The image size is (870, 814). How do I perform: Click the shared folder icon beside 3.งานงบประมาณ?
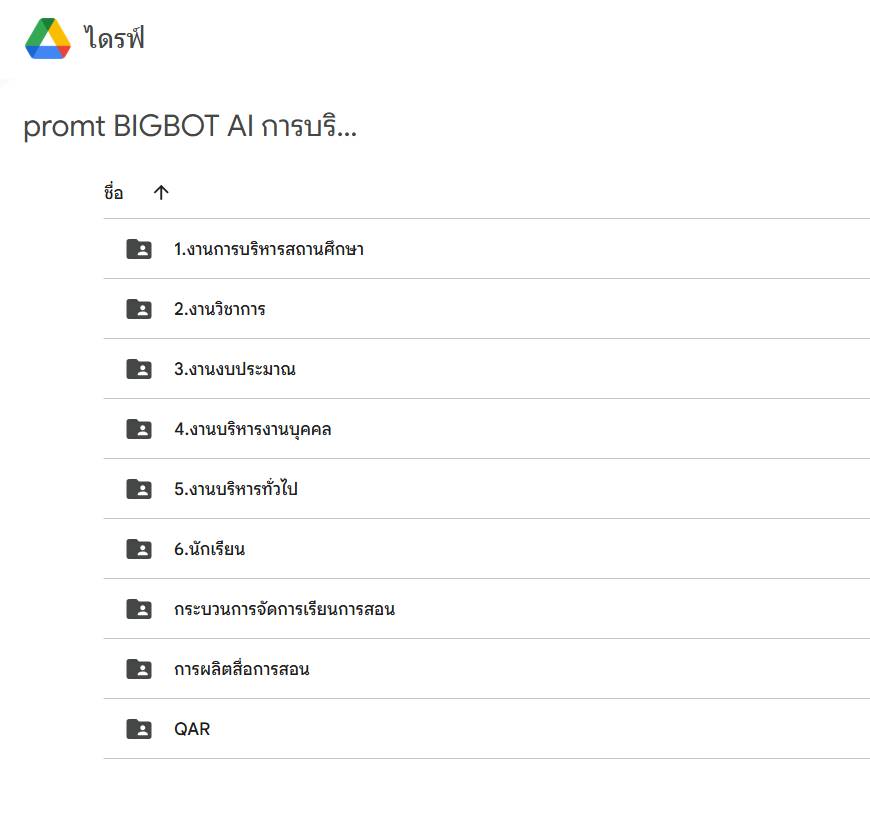tap(139, 369)
